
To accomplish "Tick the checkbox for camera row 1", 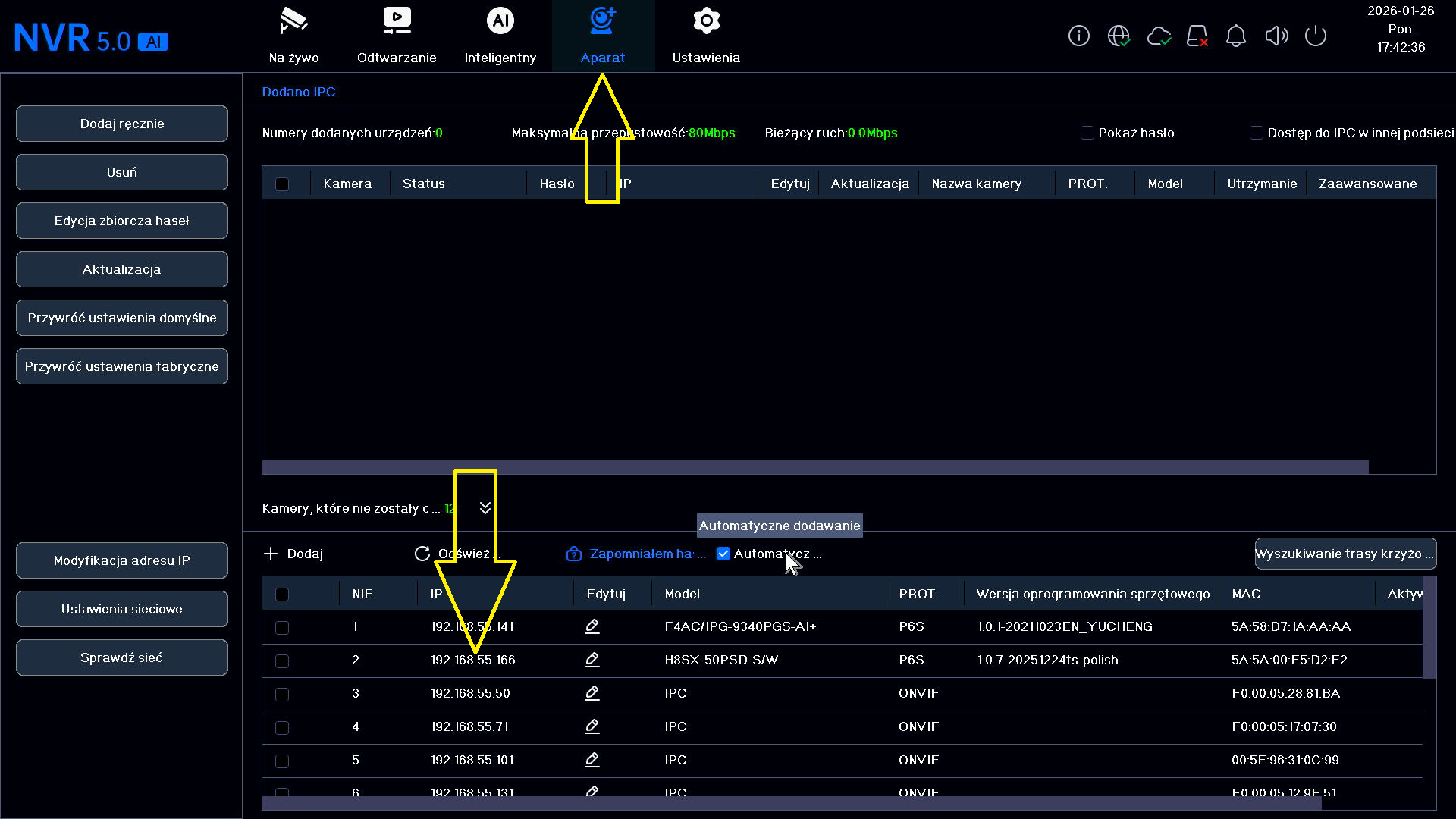I will point(282,627).
